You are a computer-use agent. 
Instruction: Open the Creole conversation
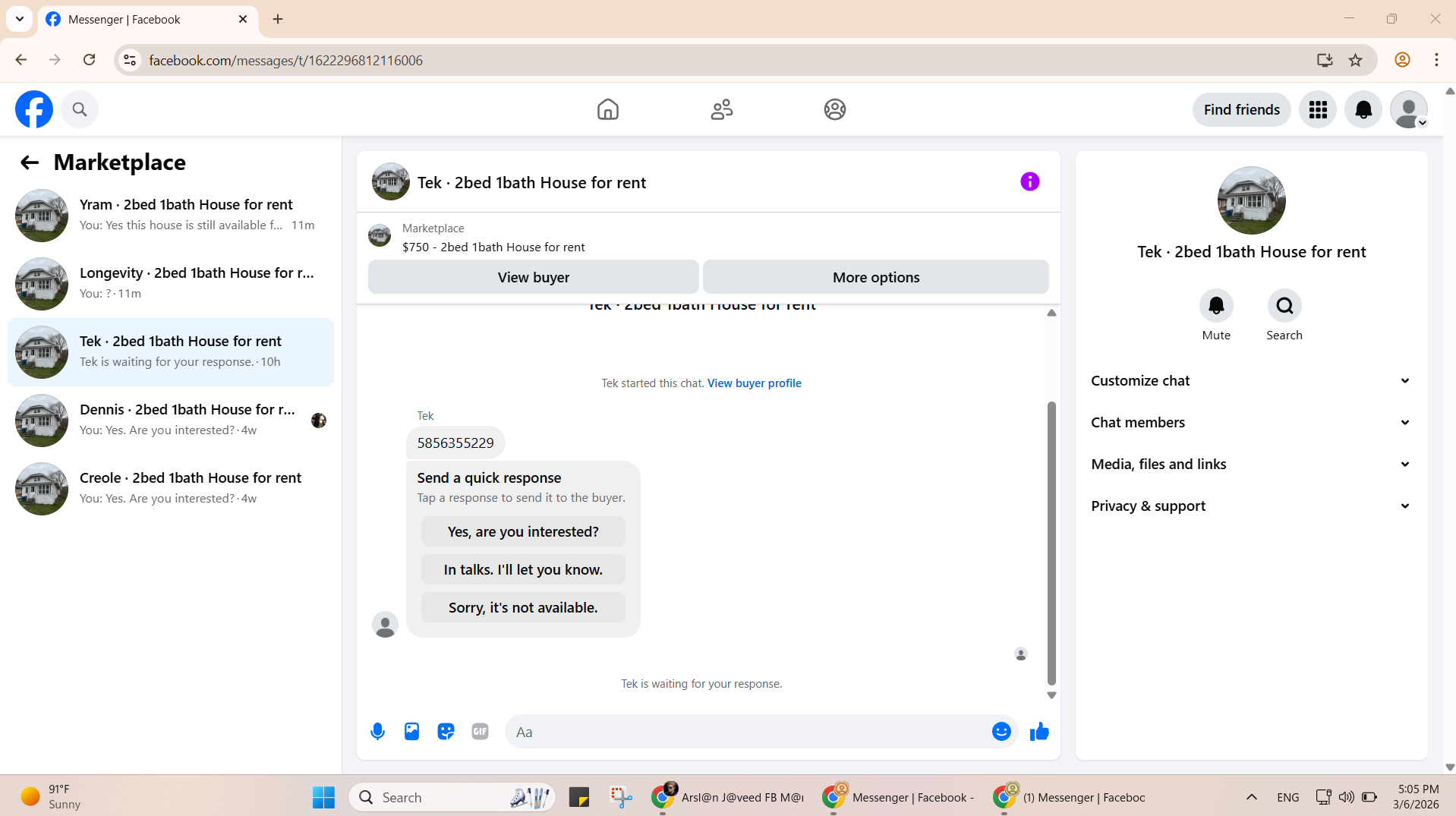171,489
